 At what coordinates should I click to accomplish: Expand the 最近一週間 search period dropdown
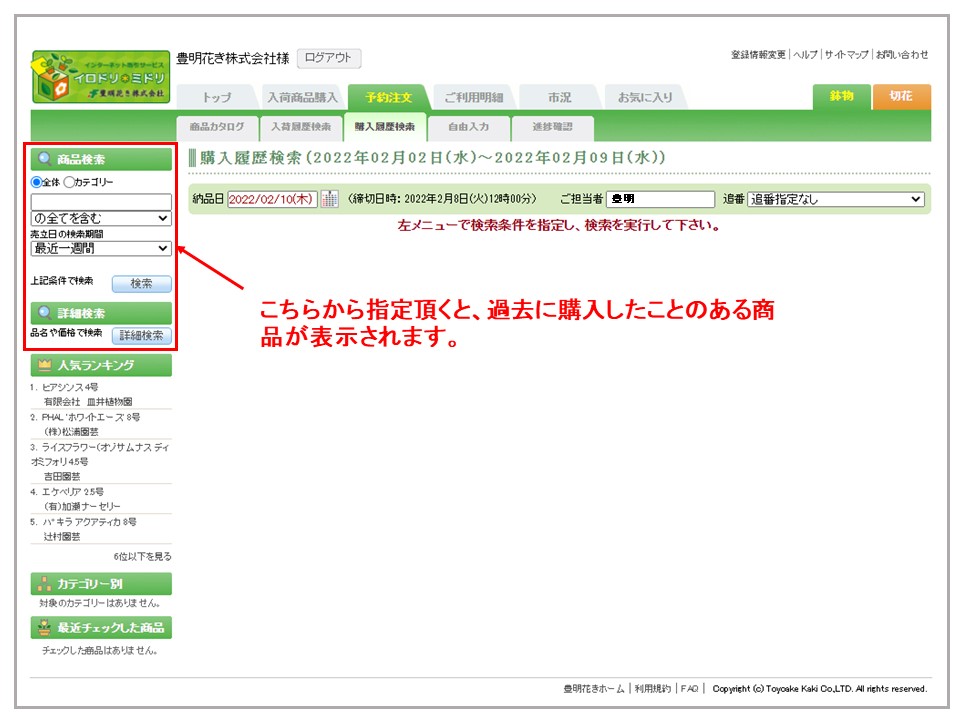coord(101,248)
